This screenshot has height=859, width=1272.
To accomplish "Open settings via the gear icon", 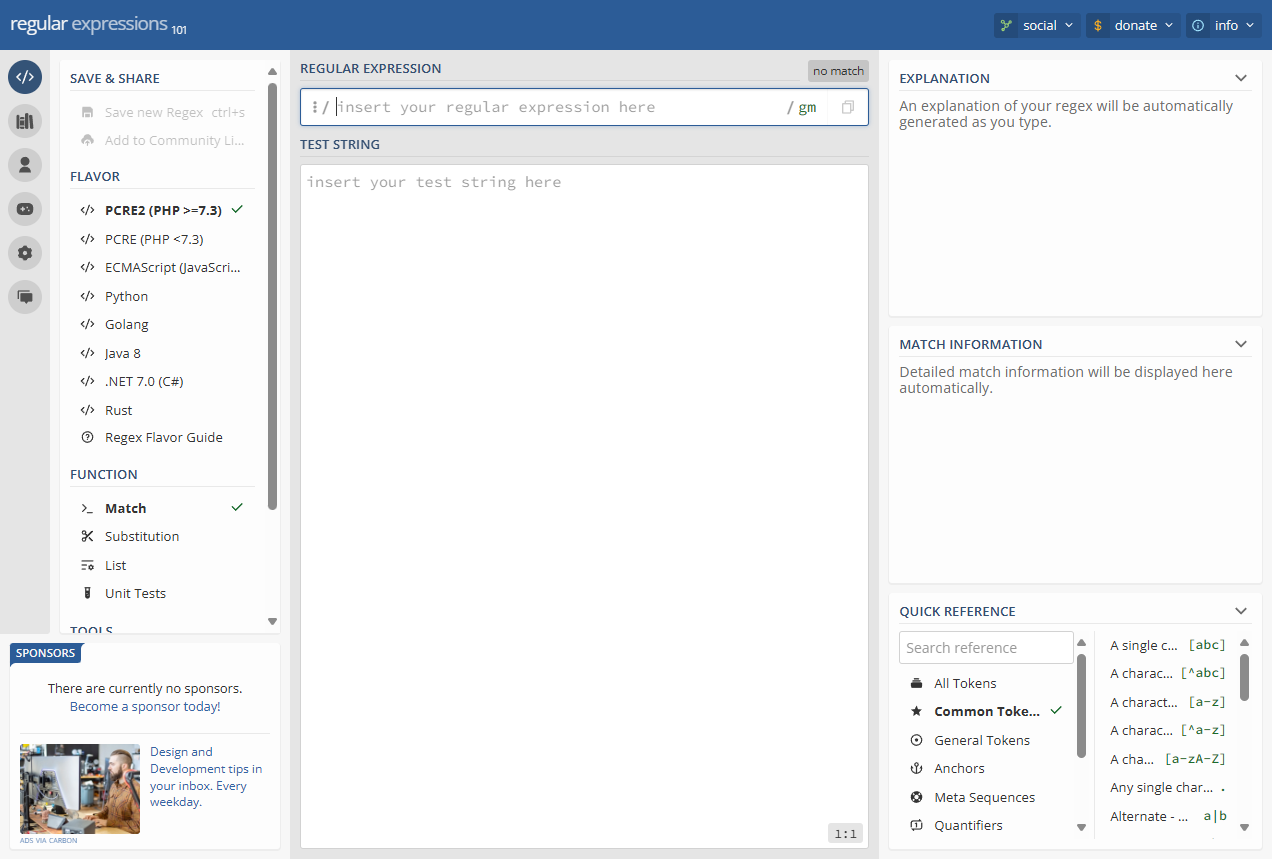I will (25, 253).
